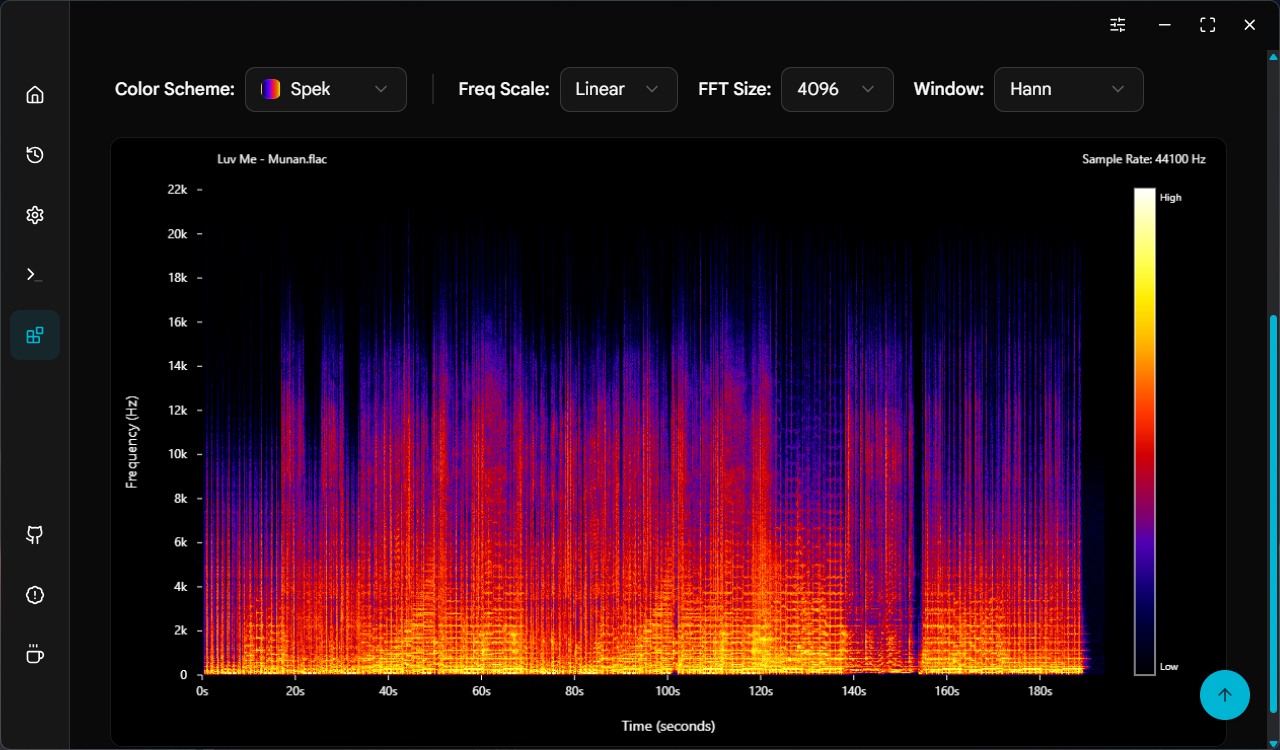The width and height of the screenshot is (1280, 750).
Task: Open the sliders options icon in title bar
Action: tap(1118, 25)
